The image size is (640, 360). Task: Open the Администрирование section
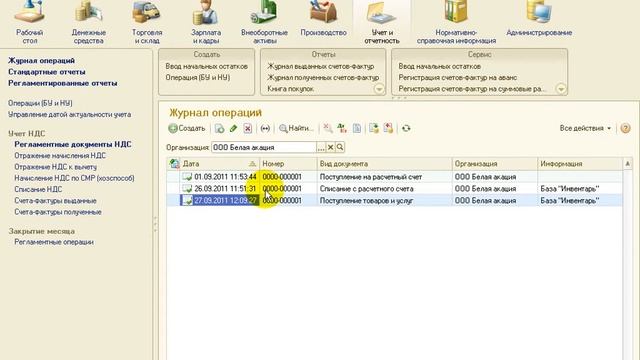539,19
